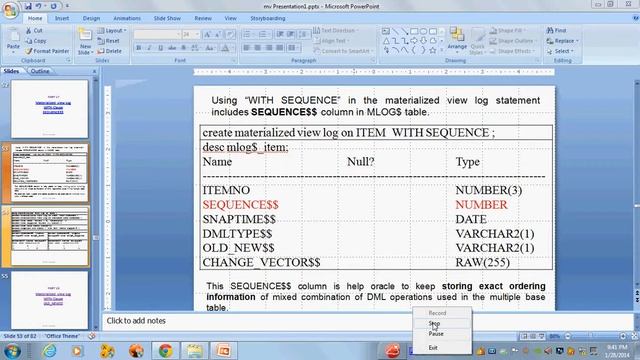Switch to the Animations ribbon tab
This screenshot has width=640, height=360.
(127, 18)
